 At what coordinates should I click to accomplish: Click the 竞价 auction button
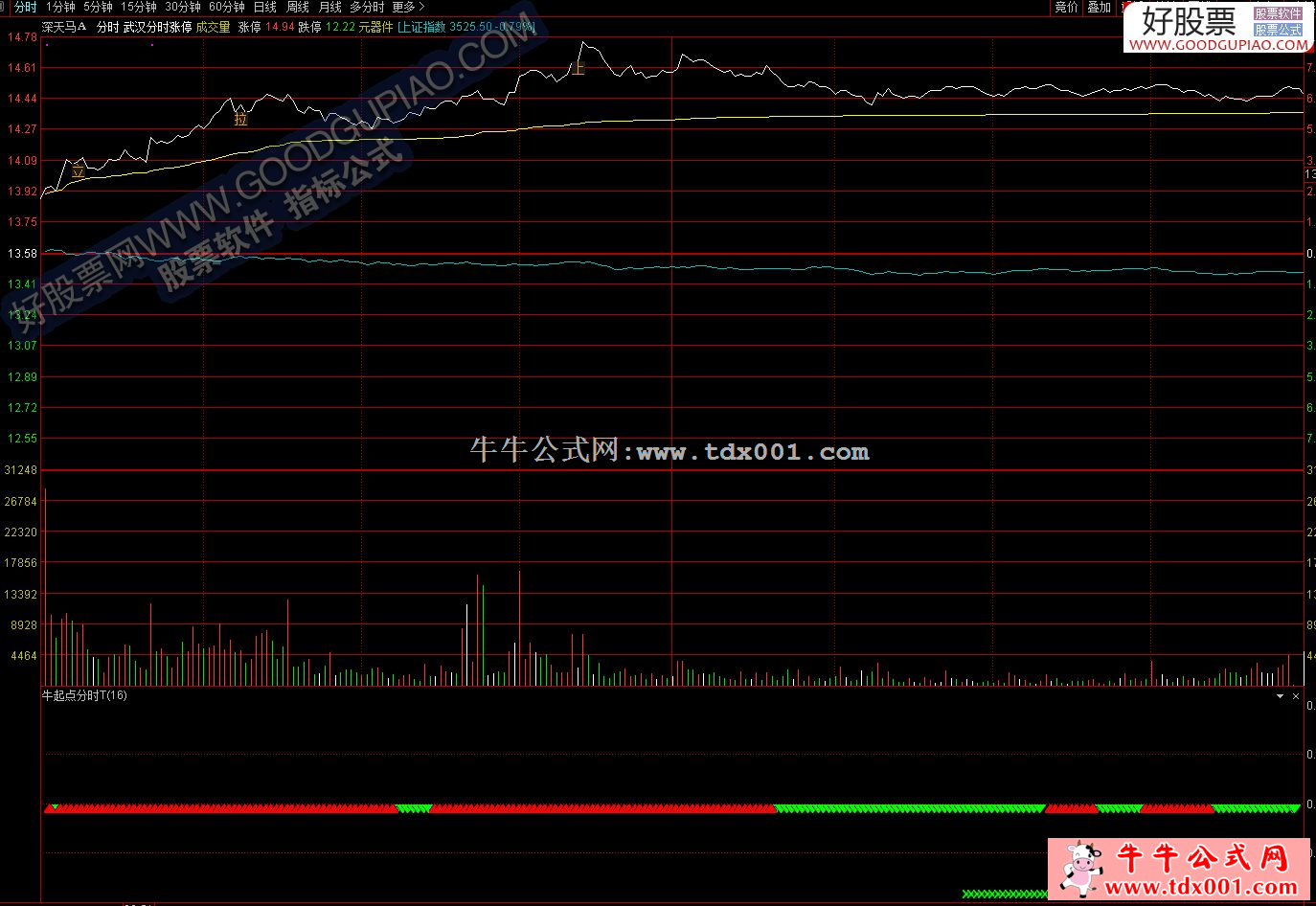click(1066, 7)
